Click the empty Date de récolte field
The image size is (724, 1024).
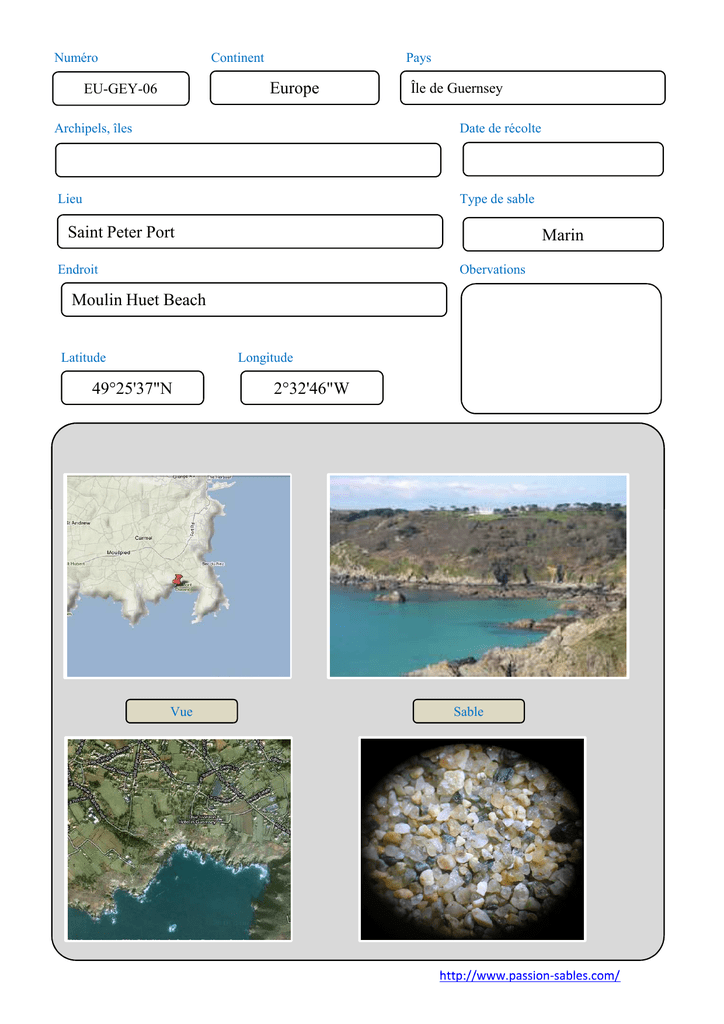pyautogui.click(x=562, y=159)
